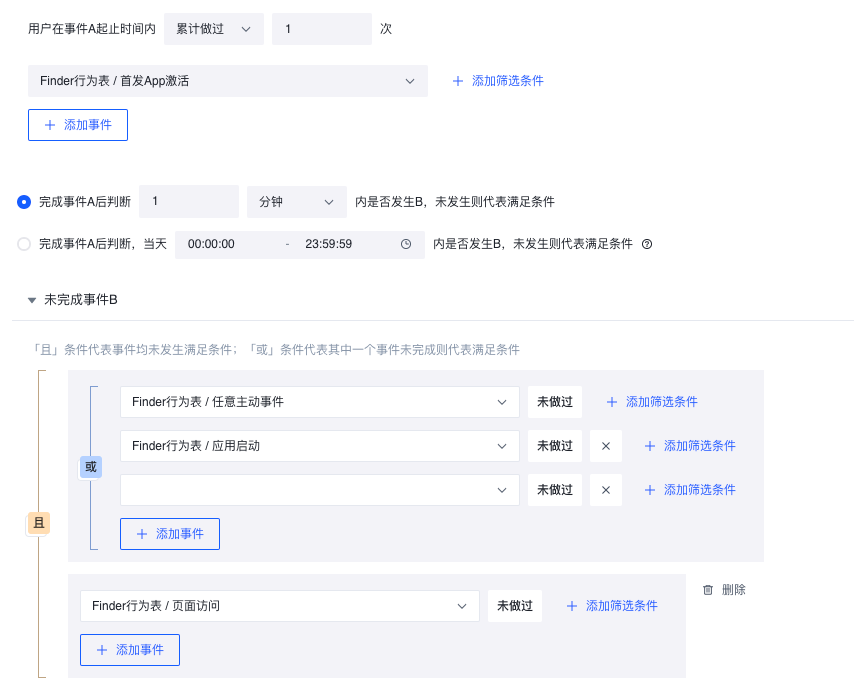Select the 当天 time range radio option
Screen dimensions: 854x687
tap(24, 244)
